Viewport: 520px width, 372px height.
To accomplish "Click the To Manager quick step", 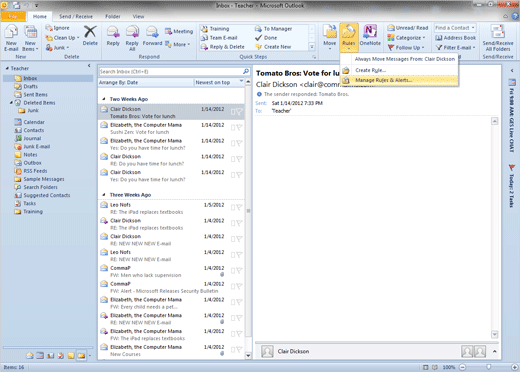I will (x=273, y=29).
